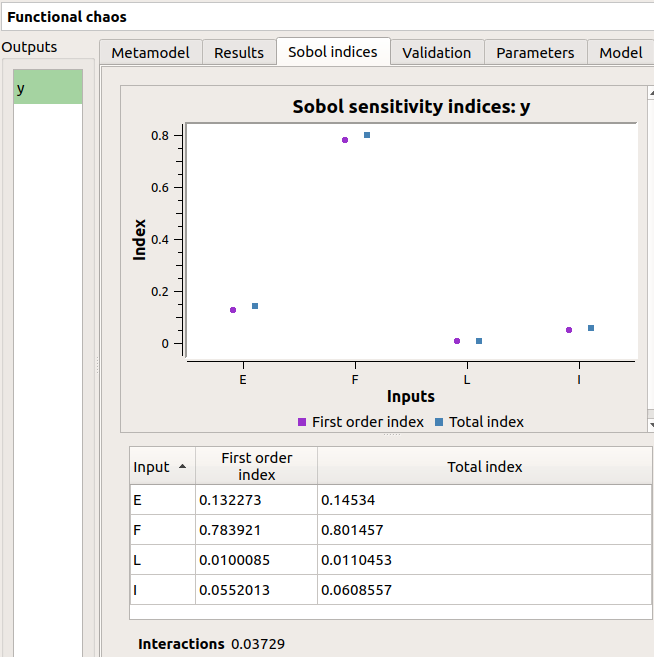Select output y in the Outputs list

point(48,88)
